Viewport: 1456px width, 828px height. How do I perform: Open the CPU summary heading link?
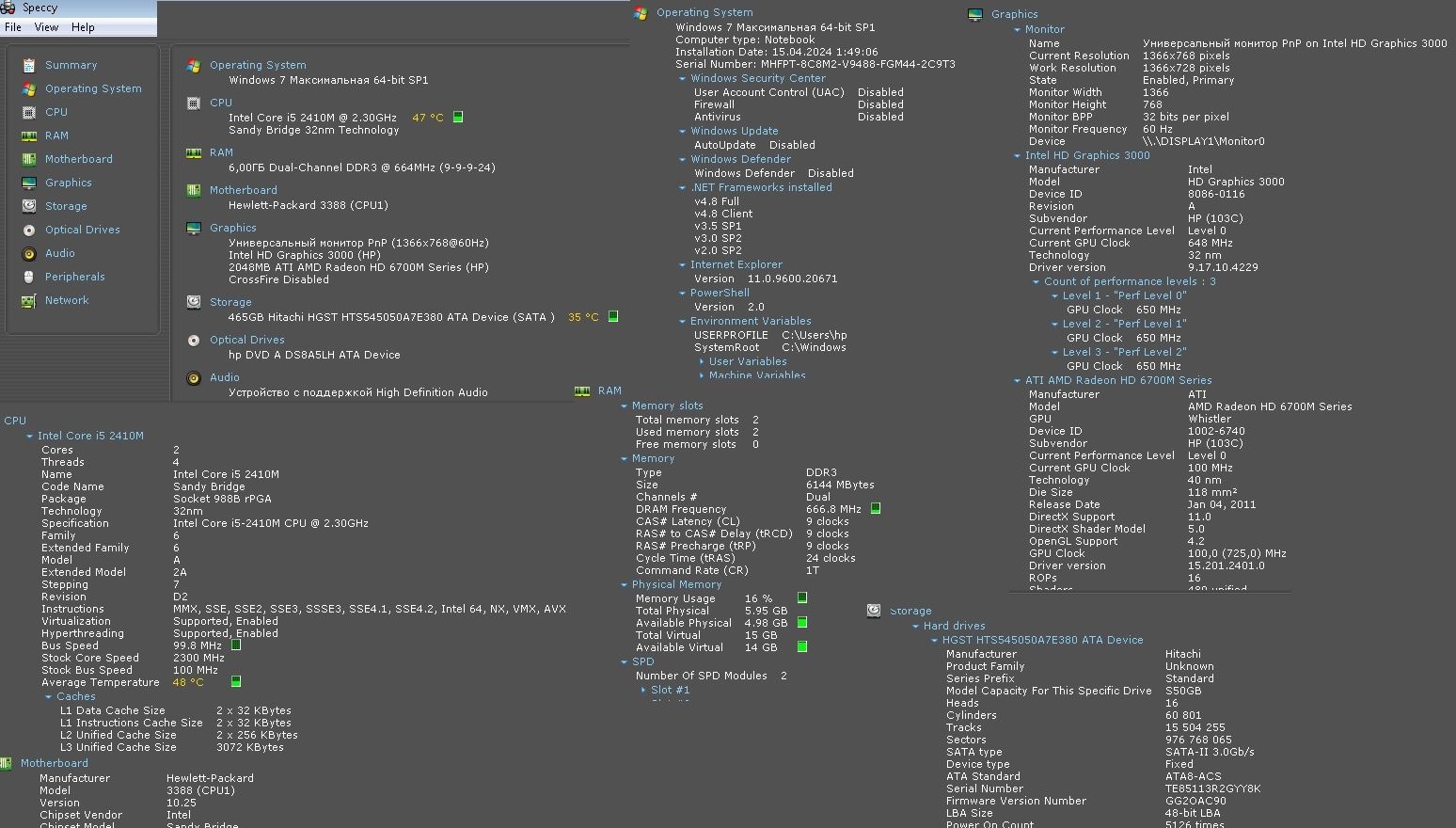point(221,103)
